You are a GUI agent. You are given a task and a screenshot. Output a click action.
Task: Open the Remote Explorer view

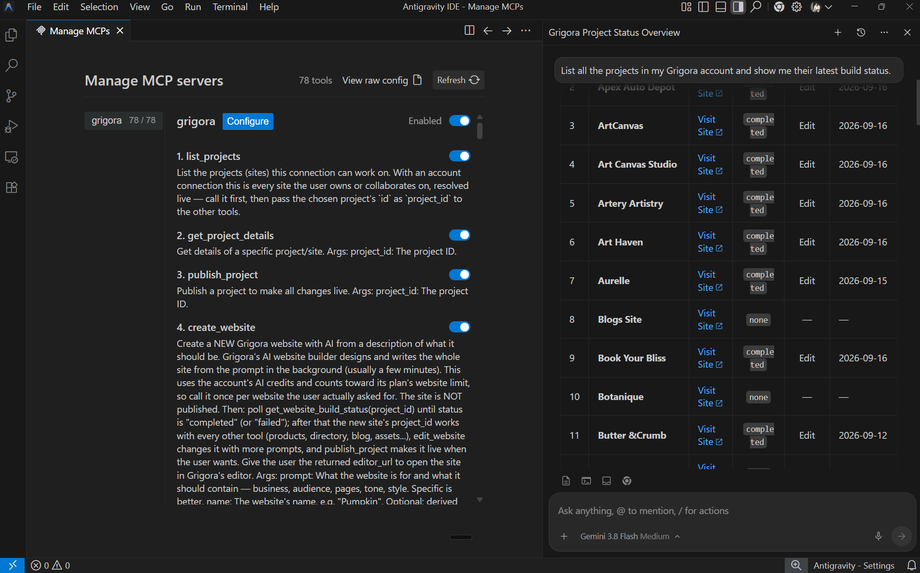(x=11, y=157)
